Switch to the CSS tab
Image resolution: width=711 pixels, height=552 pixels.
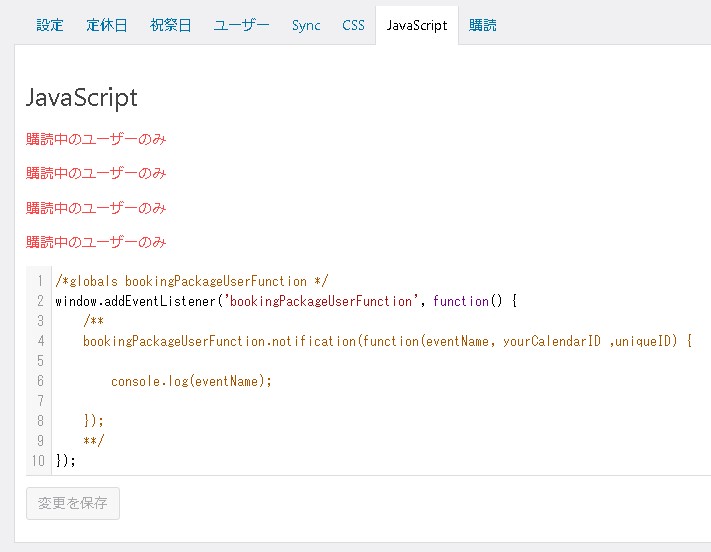pos(353,25)
